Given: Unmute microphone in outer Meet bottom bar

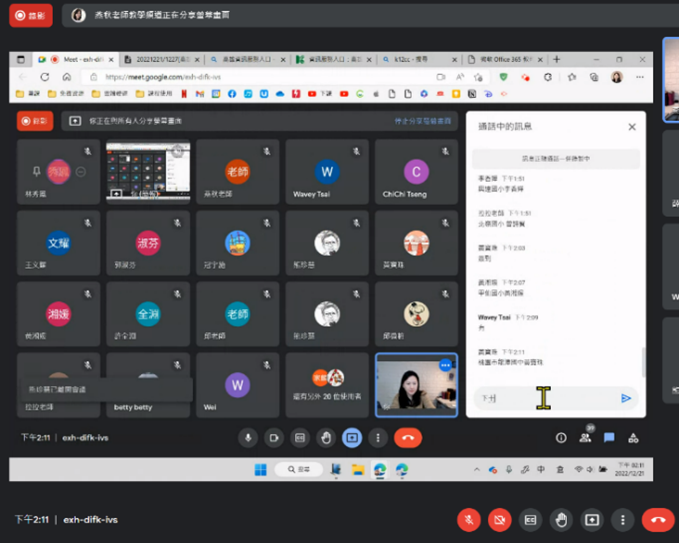Looking at the screenshot, I should pos(469,520).
